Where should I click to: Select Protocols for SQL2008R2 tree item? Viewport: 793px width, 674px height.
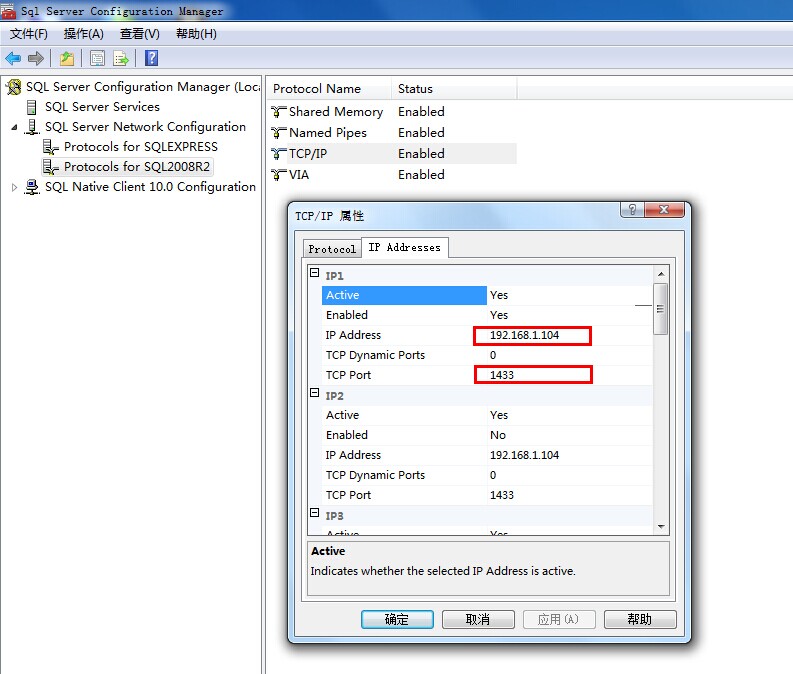coord(137,167)
